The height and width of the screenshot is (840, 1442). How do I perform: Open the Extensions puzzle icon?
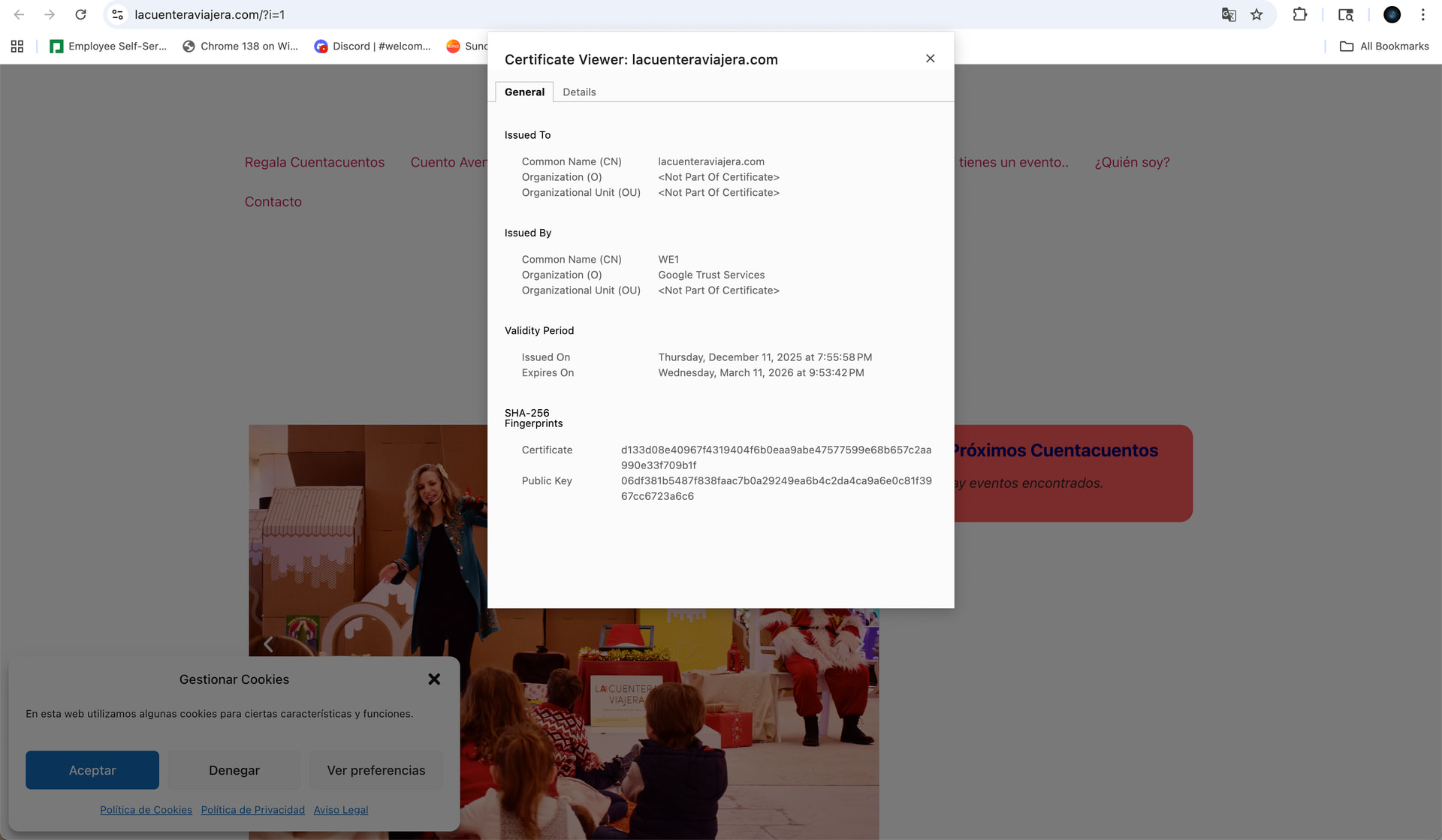[1300, 14]
